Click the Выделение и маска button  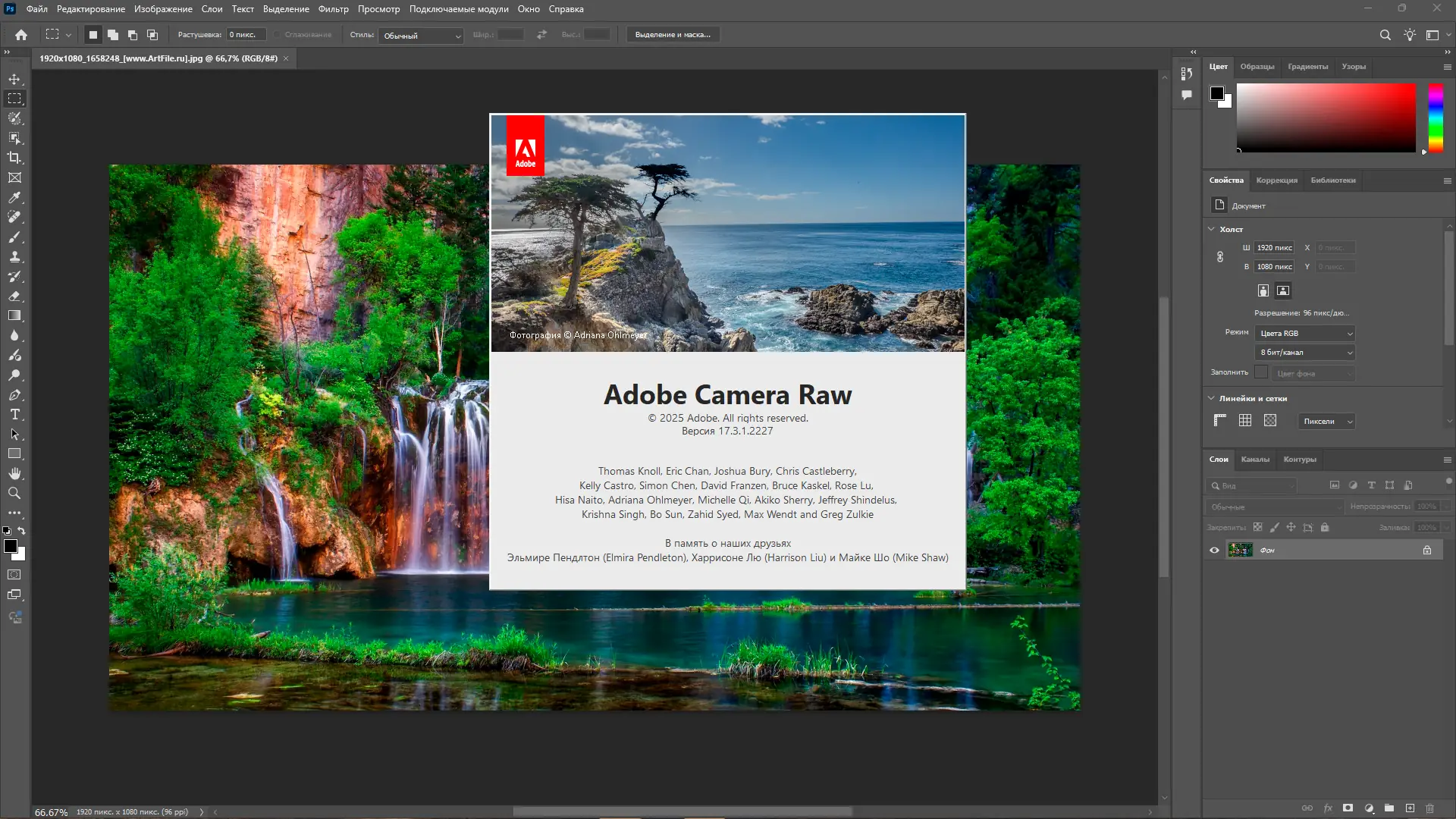click(673, 35)
